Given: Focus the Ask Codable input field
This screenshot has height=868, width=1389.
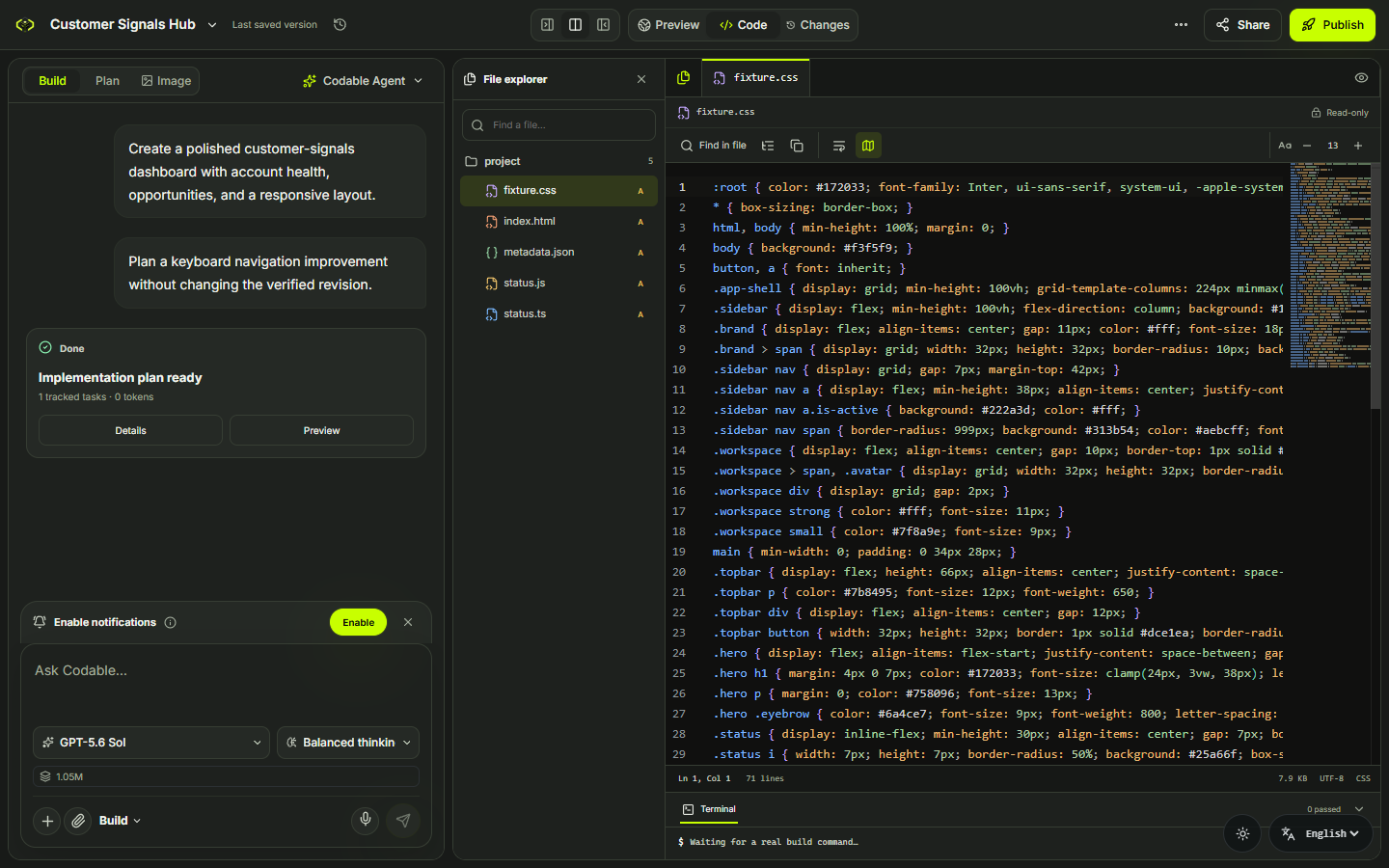Looking at the screenshot, I should pyautogui.click(x=226, y=682).
